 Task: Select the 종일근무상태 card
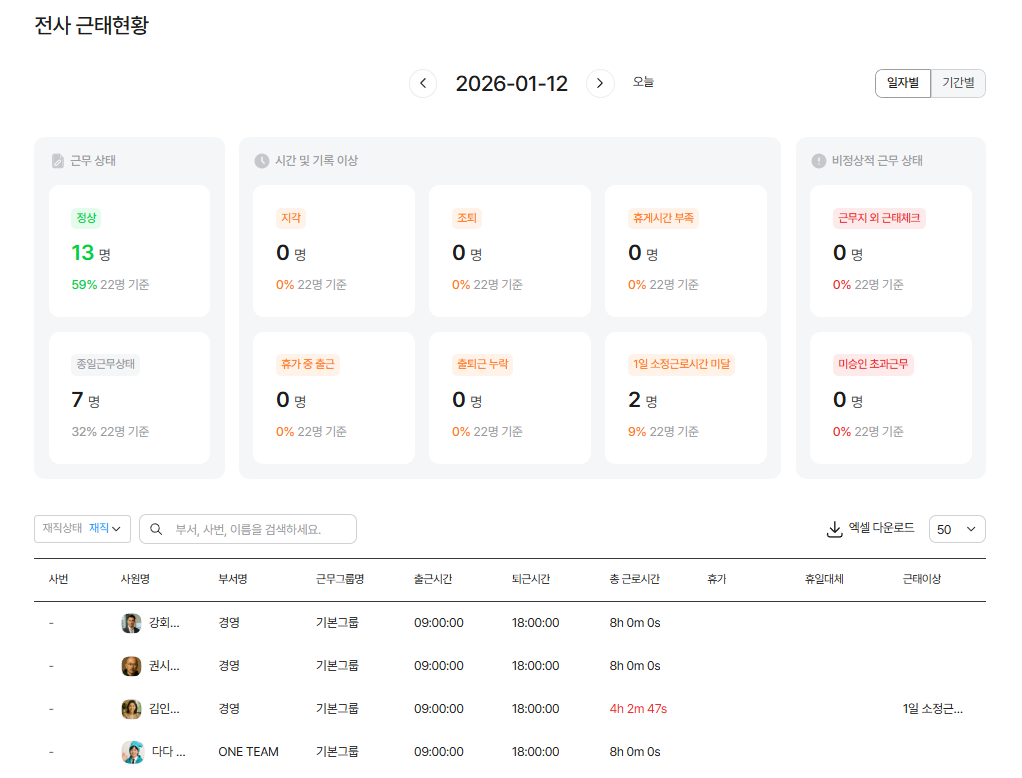129,398
